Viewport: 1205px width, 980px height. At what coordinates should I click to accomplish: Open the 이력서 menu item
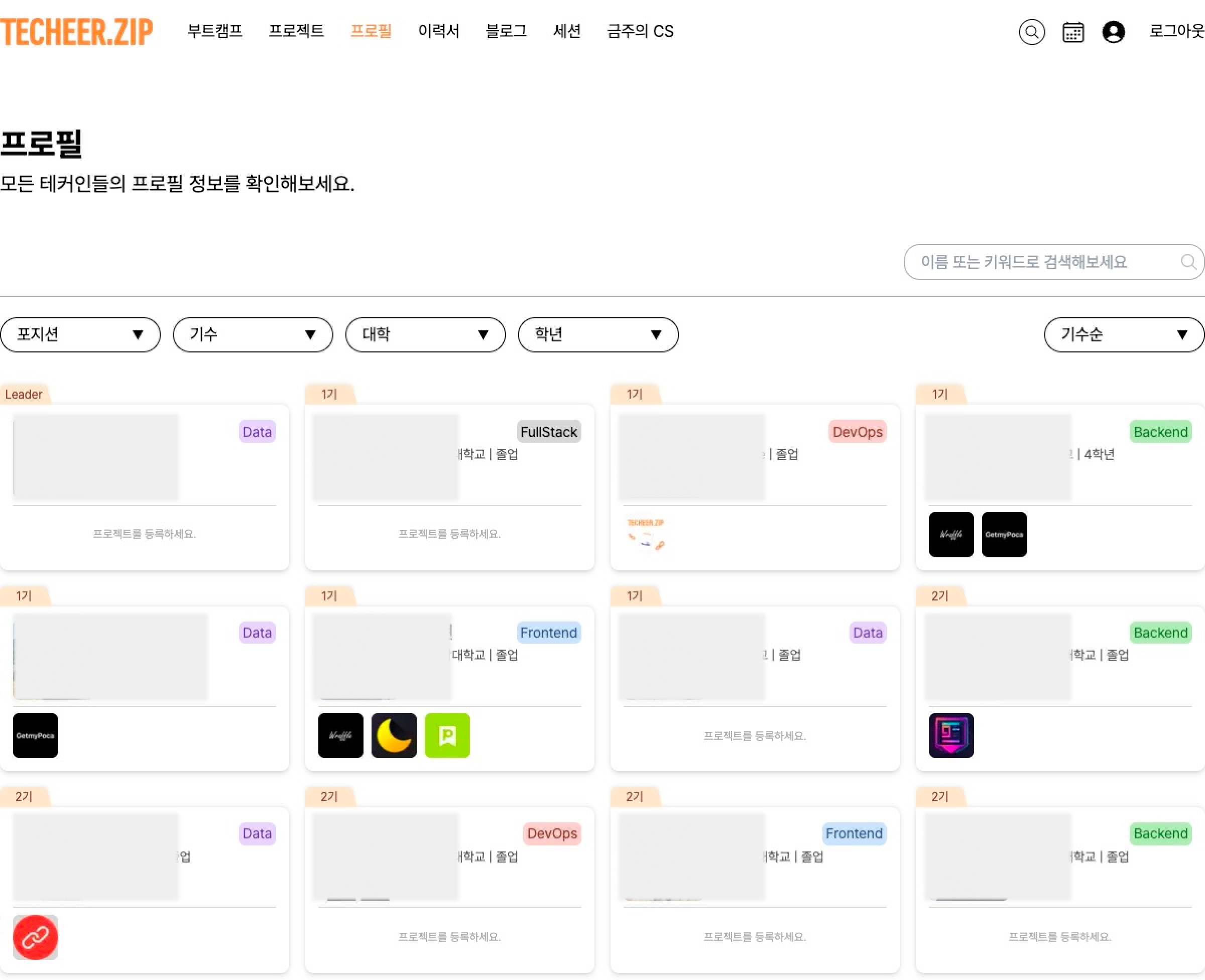click(438, 31)
